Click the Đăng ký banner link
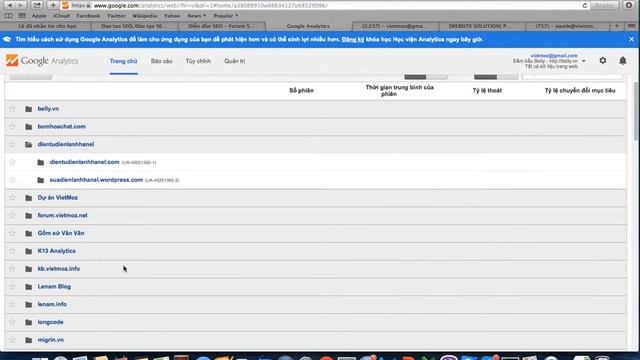640x360 pixels. (353, 40)
